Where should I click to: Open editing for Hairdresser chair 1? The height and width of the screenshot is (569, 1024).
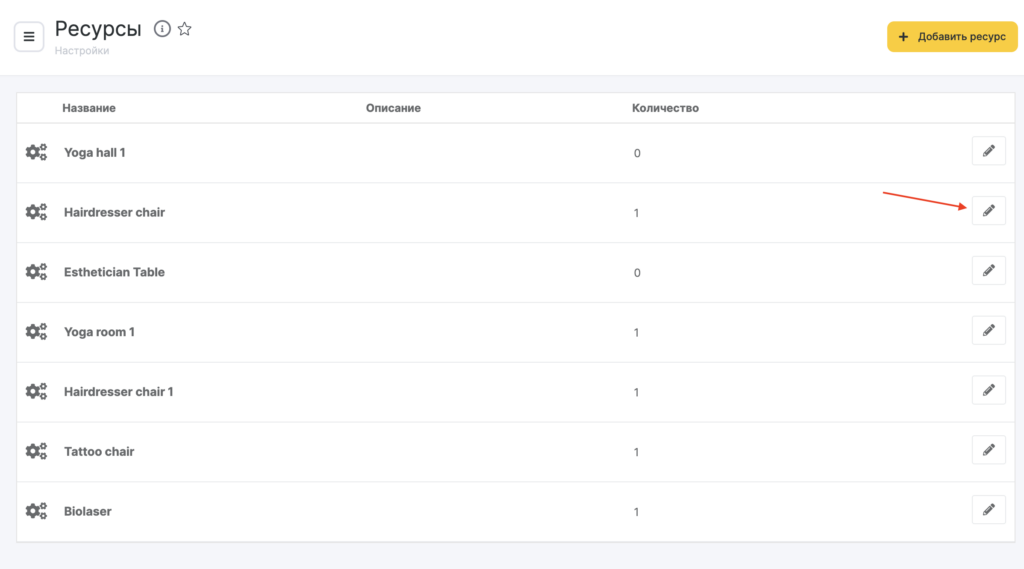[988, 391]
